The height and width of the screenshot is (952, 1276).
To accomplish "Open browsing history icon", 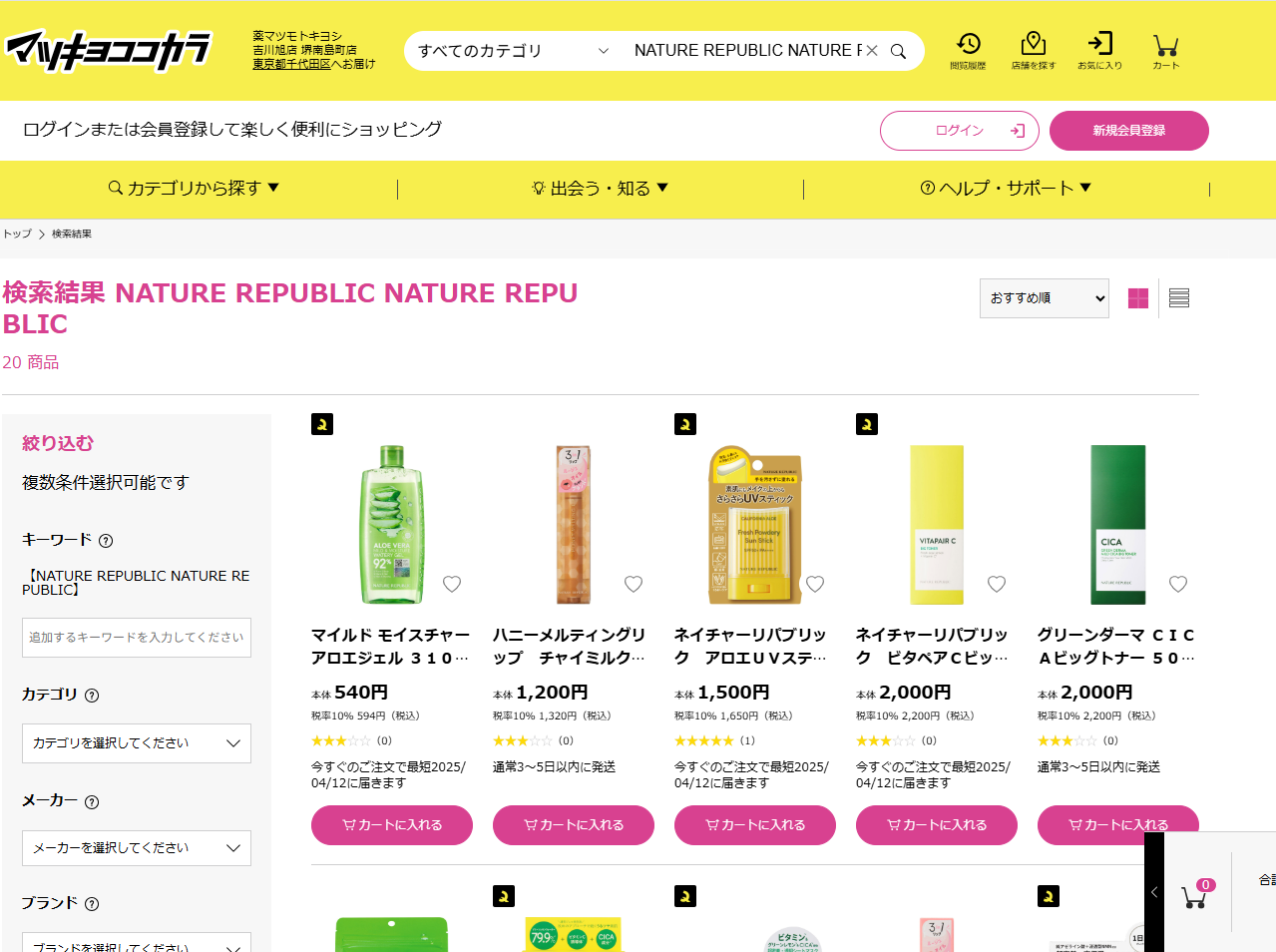I will click(x=968, y=50).
